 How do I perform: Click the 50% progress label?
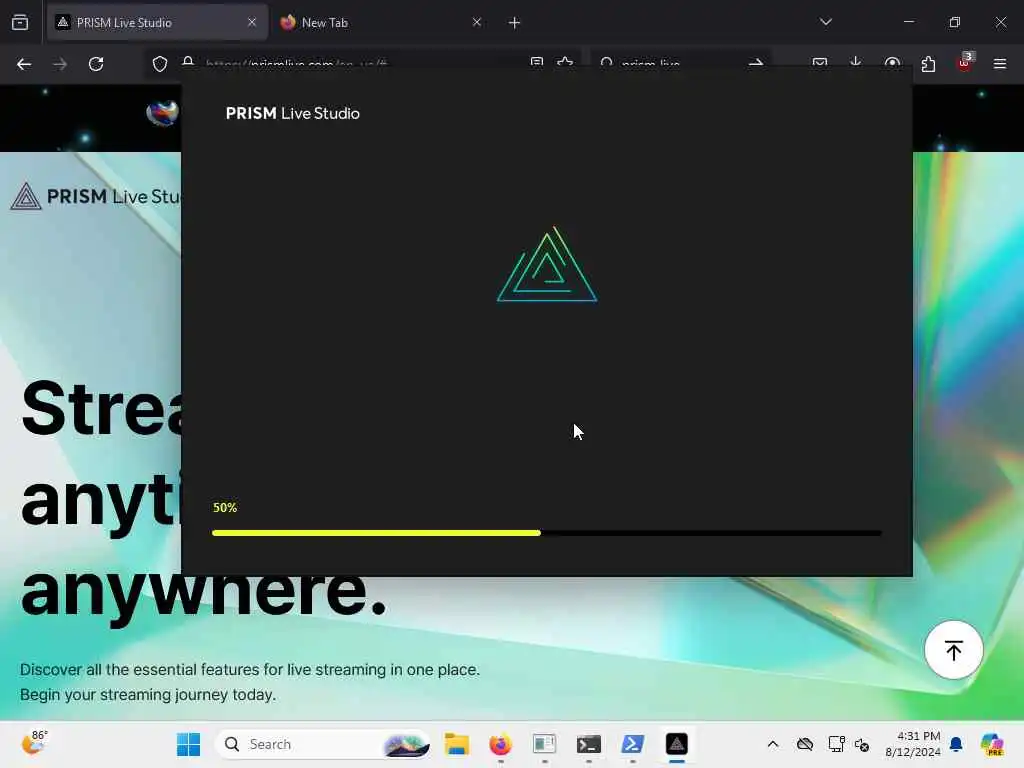click(225, 507)
